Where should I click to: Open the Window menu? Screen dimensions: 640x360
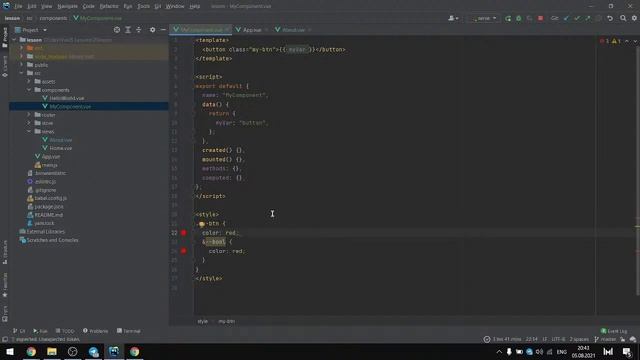coord(175,7)
